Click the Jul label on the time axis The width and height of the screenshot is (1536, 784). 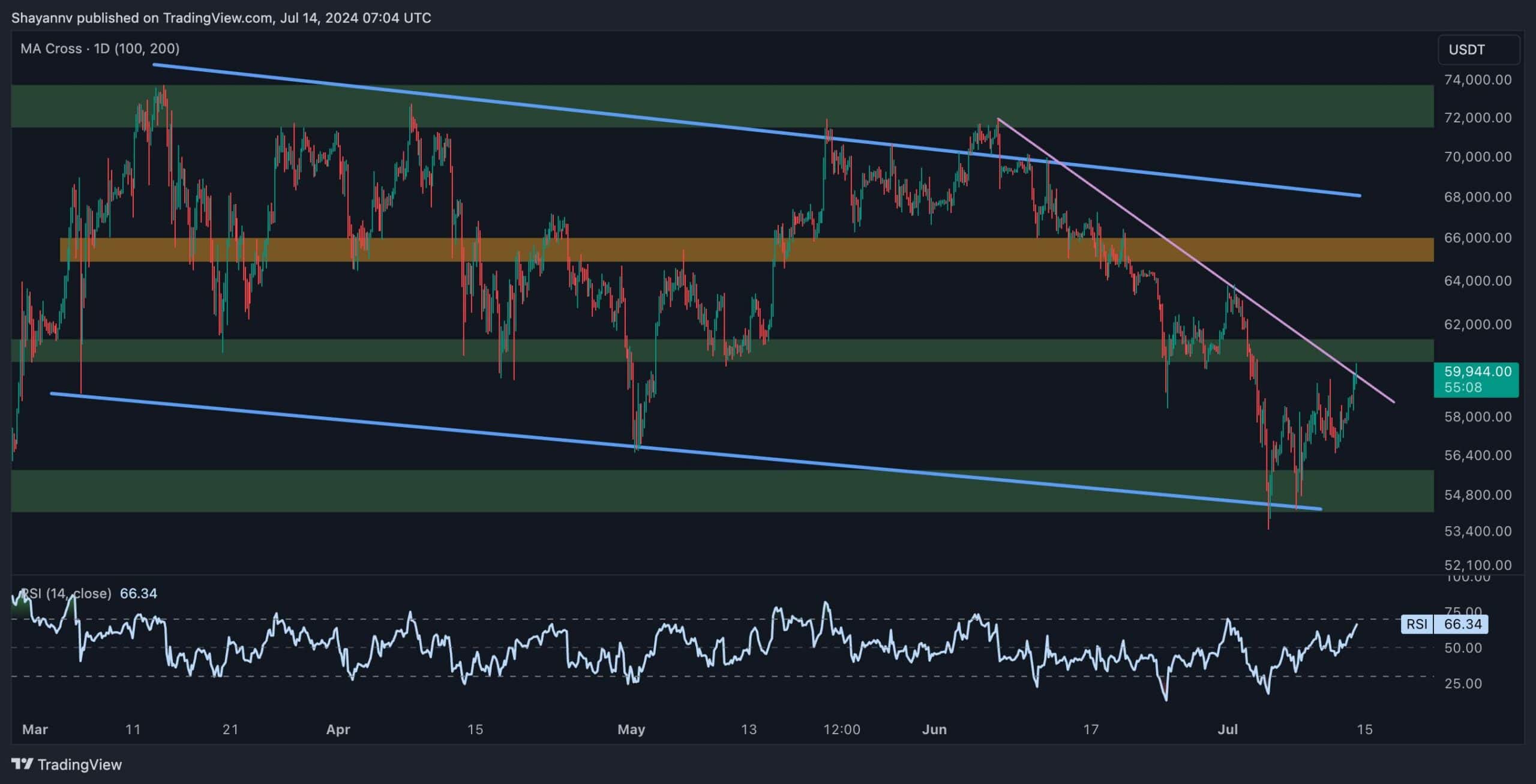pos(1228,729)
